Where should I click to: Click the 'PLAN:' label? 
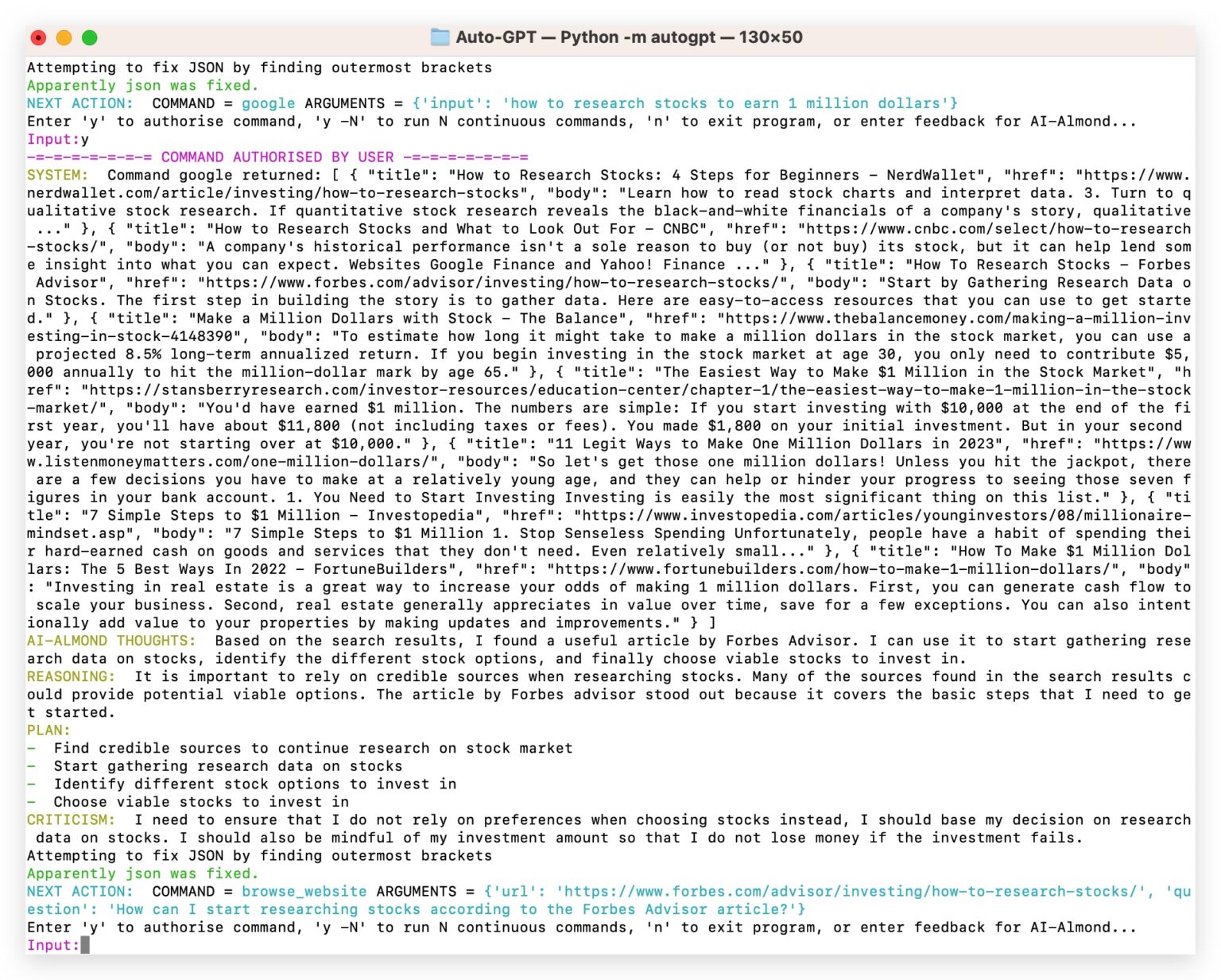coord(48,730)
